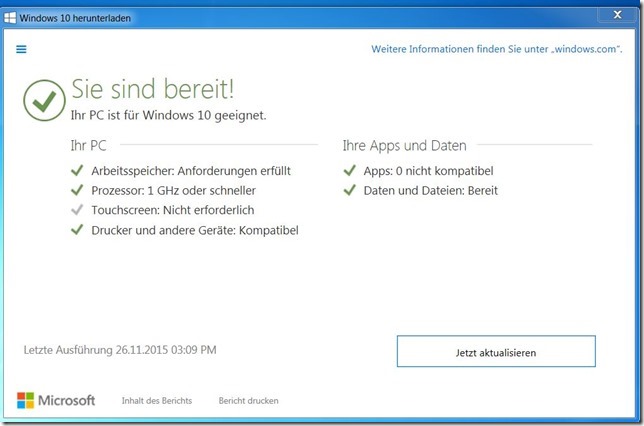
Task: Close the Windows 10 herunterladen window
Action: (x=617, y=15)
